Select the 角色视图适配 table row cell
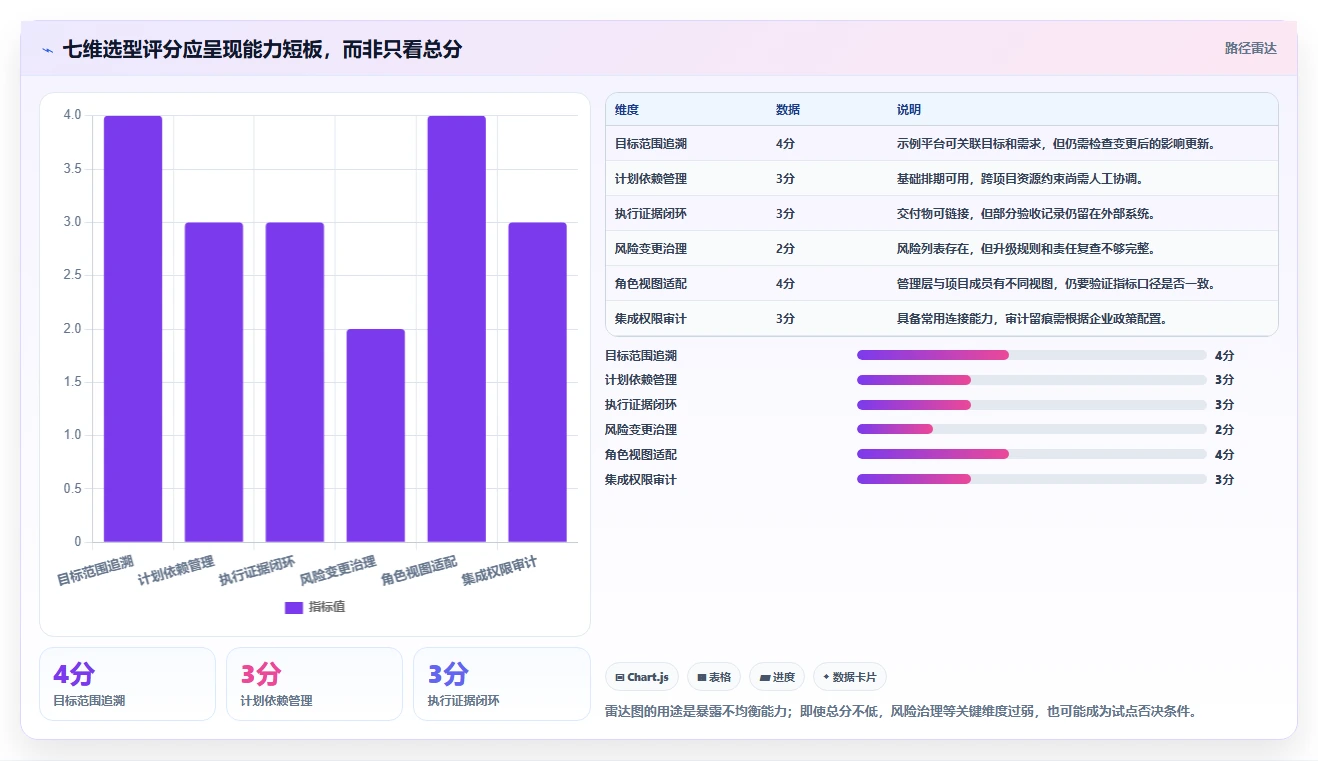The image size is (1318, 761). point(651,284)
